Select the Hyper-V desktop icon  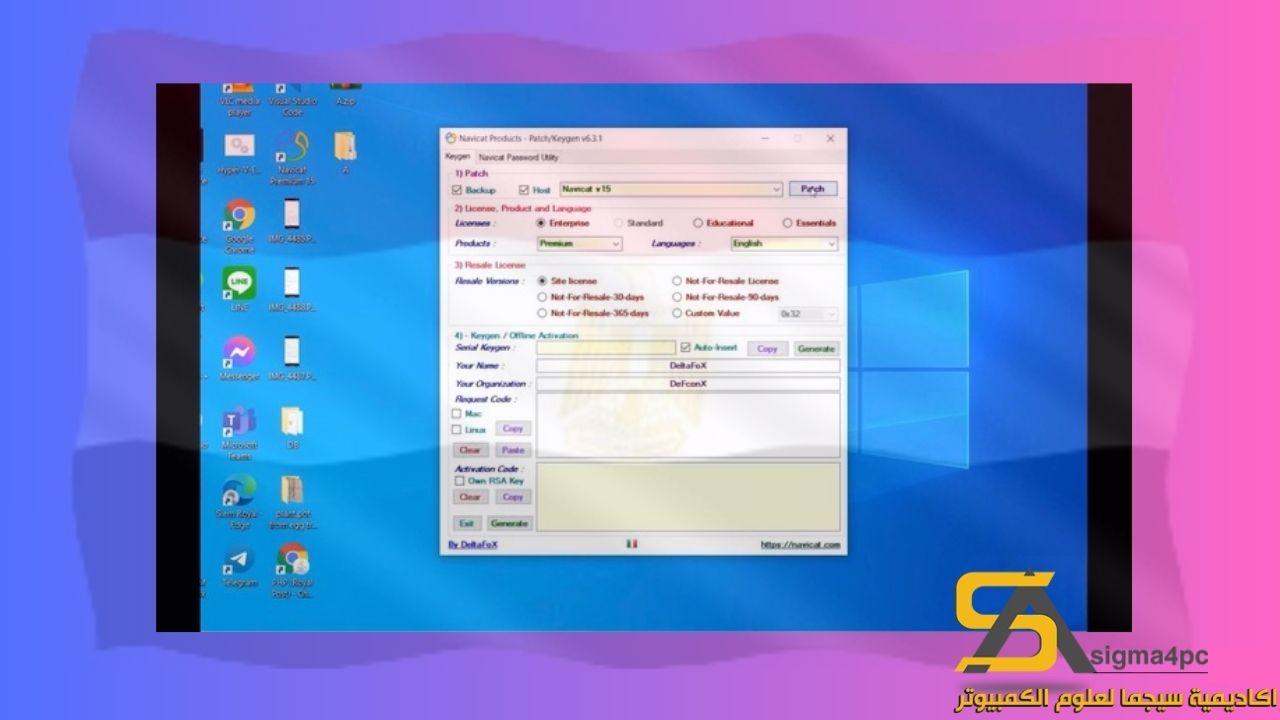239,154
